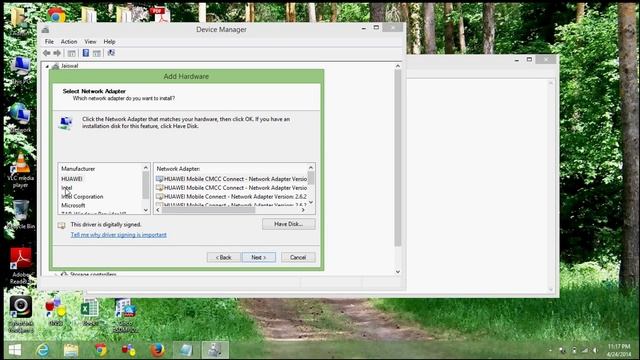Click the Network Adapter horizontal scroll right arrow
The height and width of the screenshot is (360, 640).
[x=303, y=210]
